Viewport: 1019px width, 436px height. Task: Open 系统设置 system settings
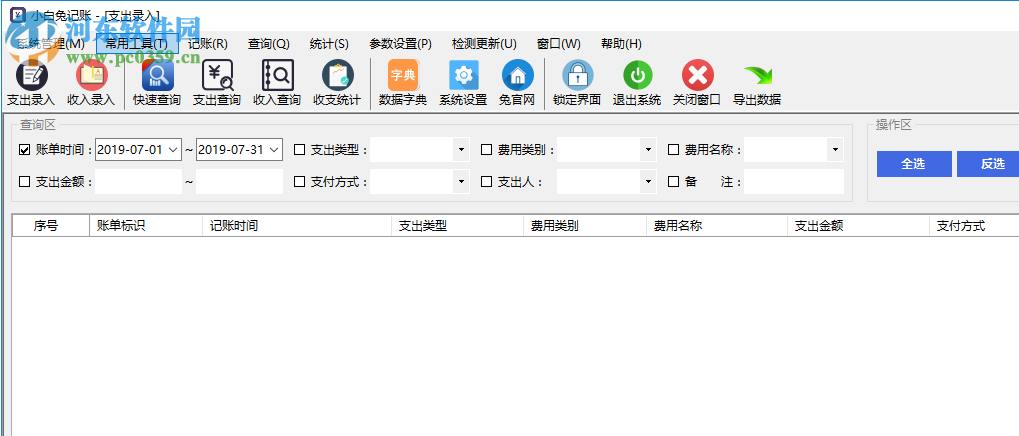pyautogui.click(x=463, y=83)
